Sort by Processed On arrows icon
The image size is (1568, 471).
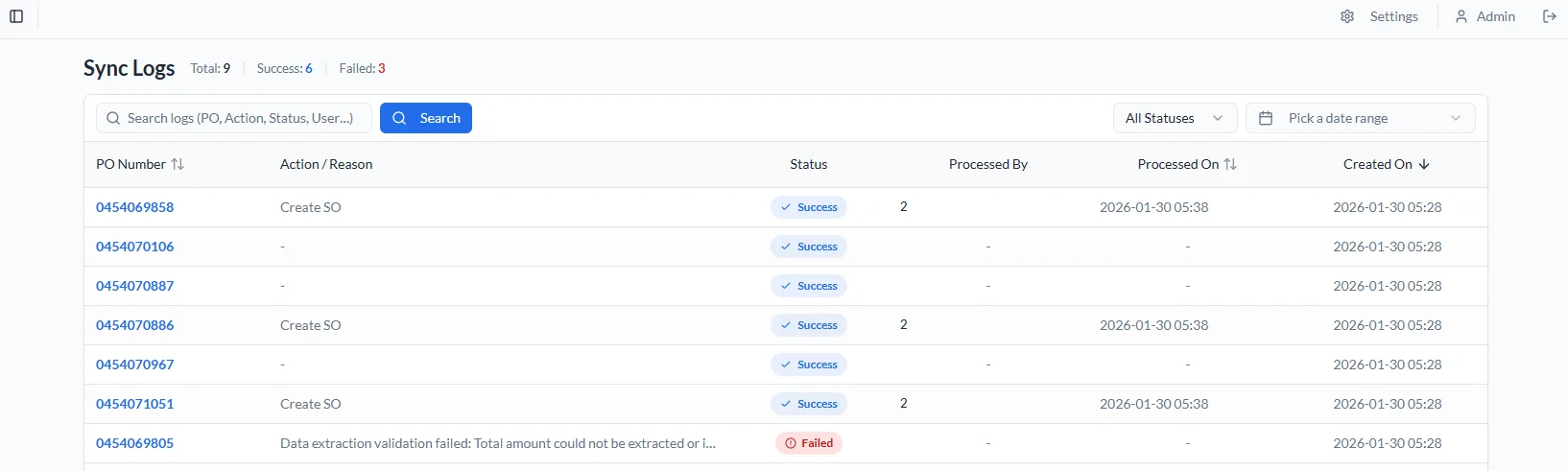click(x=1230, y=164)
